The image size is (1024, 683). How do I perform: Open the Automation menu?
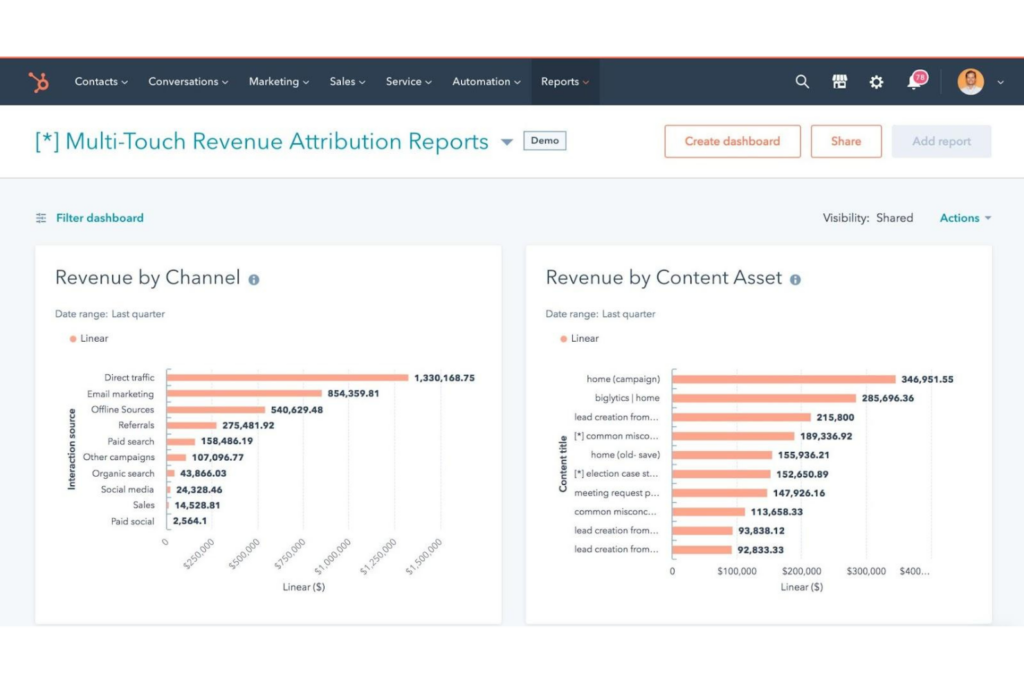click(487, 82)
